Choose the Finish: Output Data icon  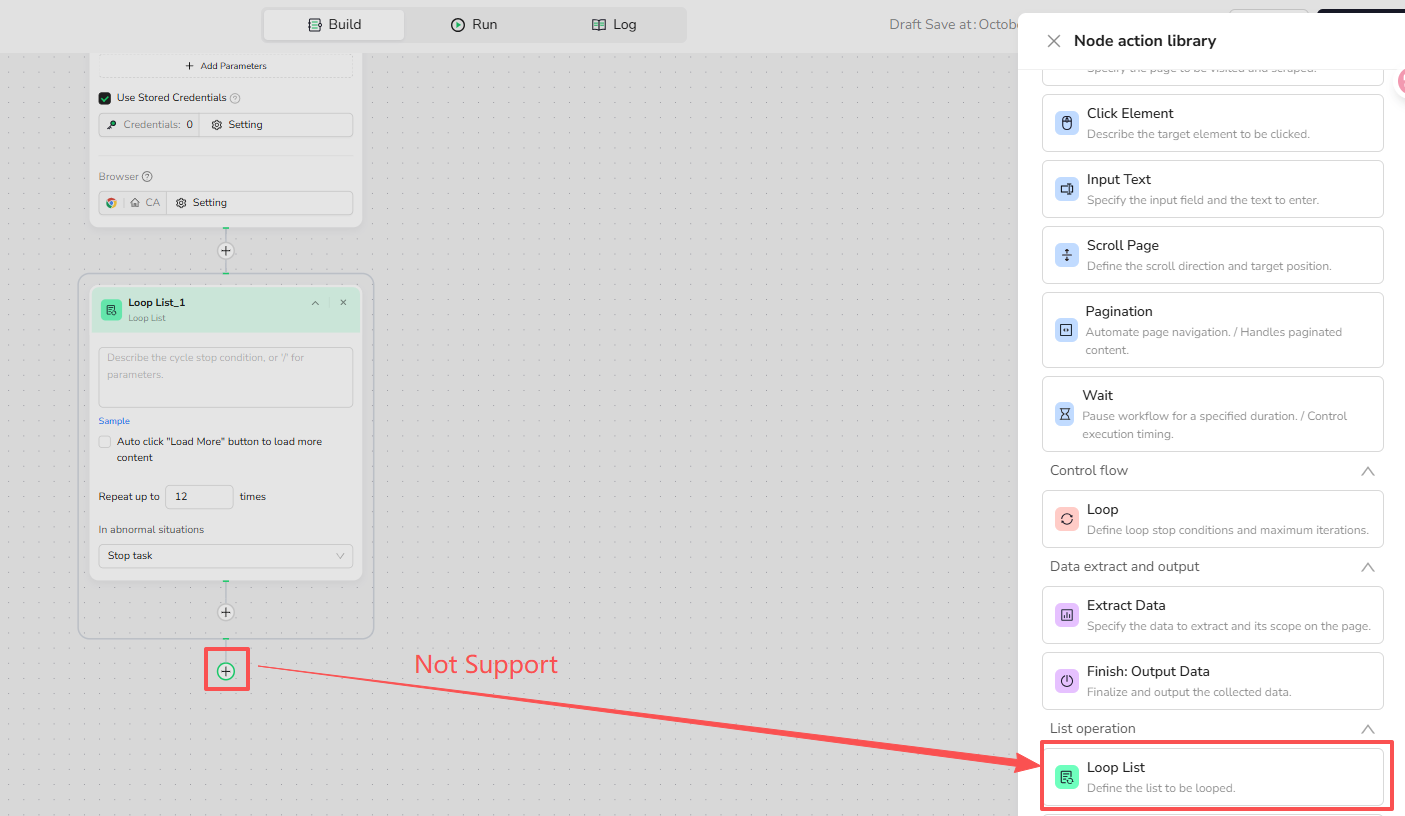(x=1067, y=681)
